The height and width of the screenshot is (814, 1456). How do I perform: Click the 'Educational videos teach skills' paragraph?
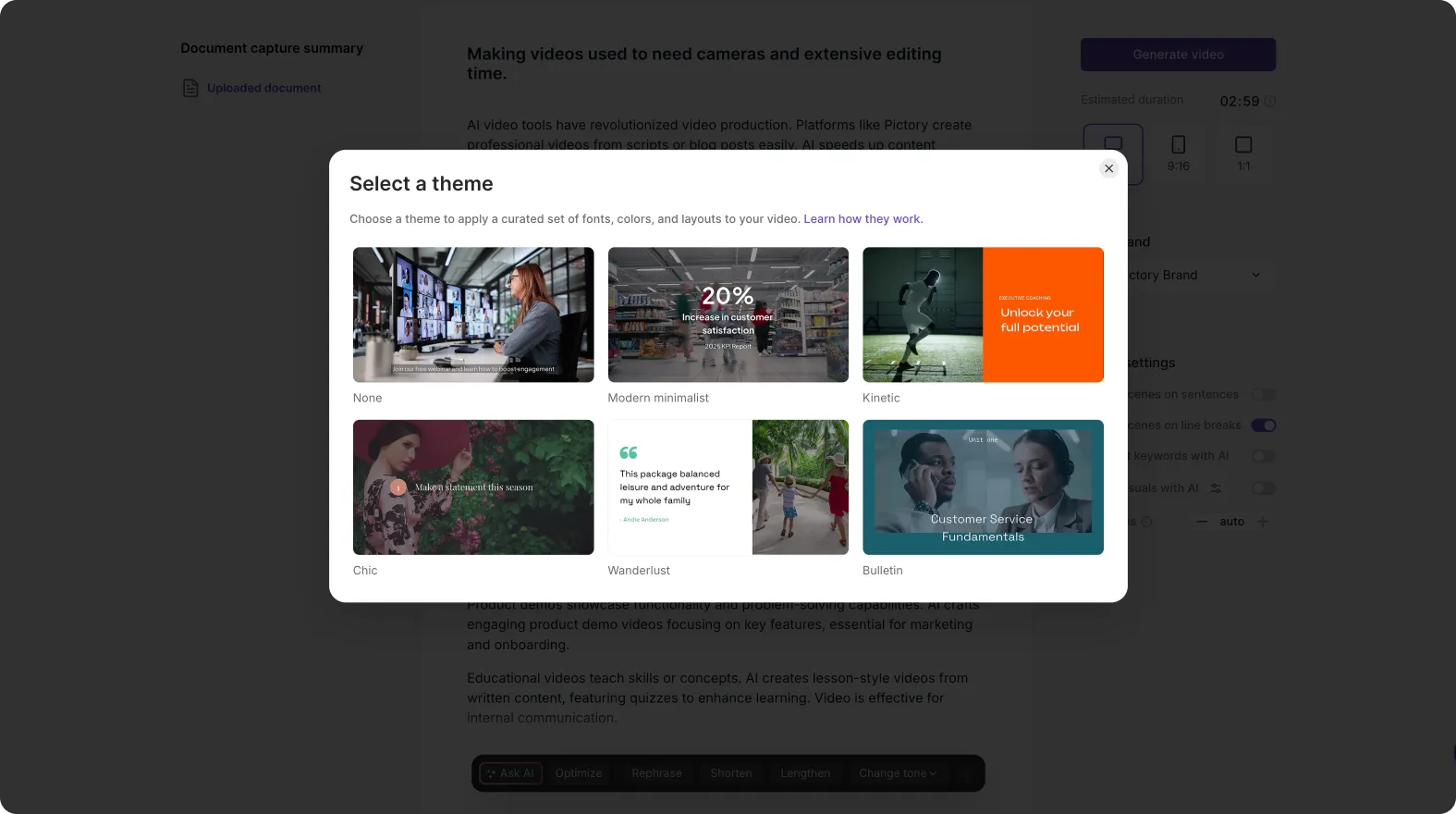717,697
